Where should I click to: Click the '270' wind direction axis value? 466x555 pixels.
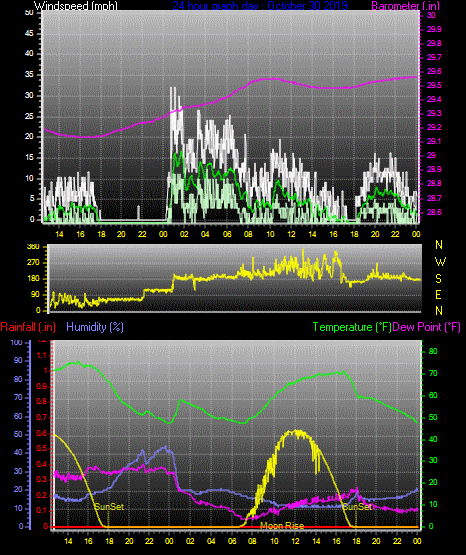[x=33, y=263]
